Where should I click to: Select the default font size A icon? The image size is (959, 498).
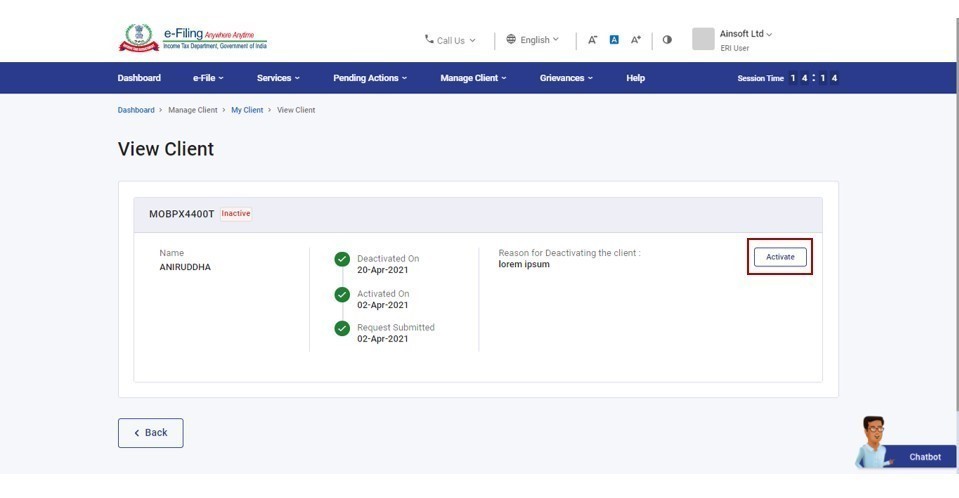[614, 40]
